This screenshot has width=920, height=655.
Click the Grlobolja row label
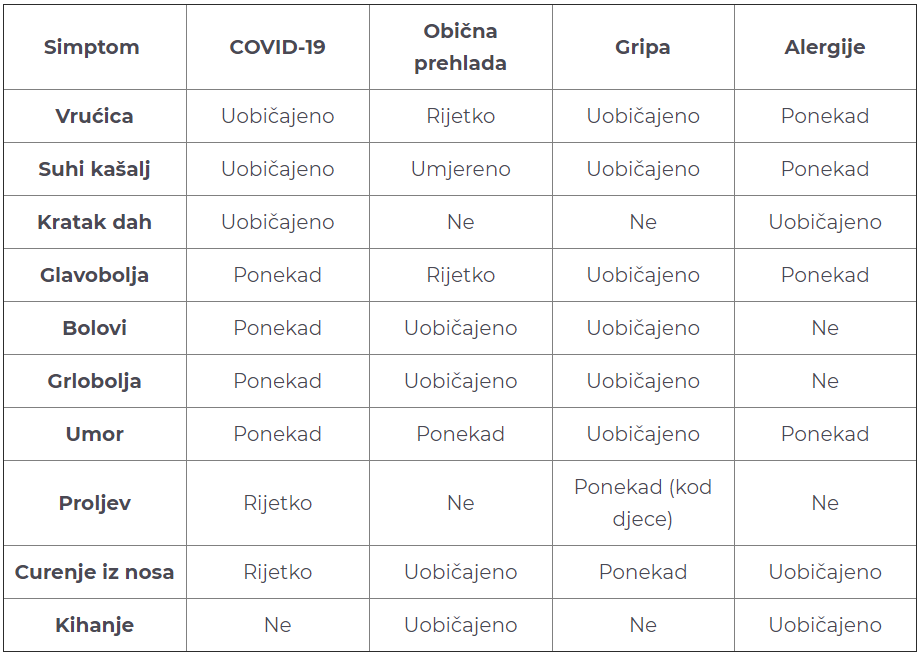tap(94, 381)
